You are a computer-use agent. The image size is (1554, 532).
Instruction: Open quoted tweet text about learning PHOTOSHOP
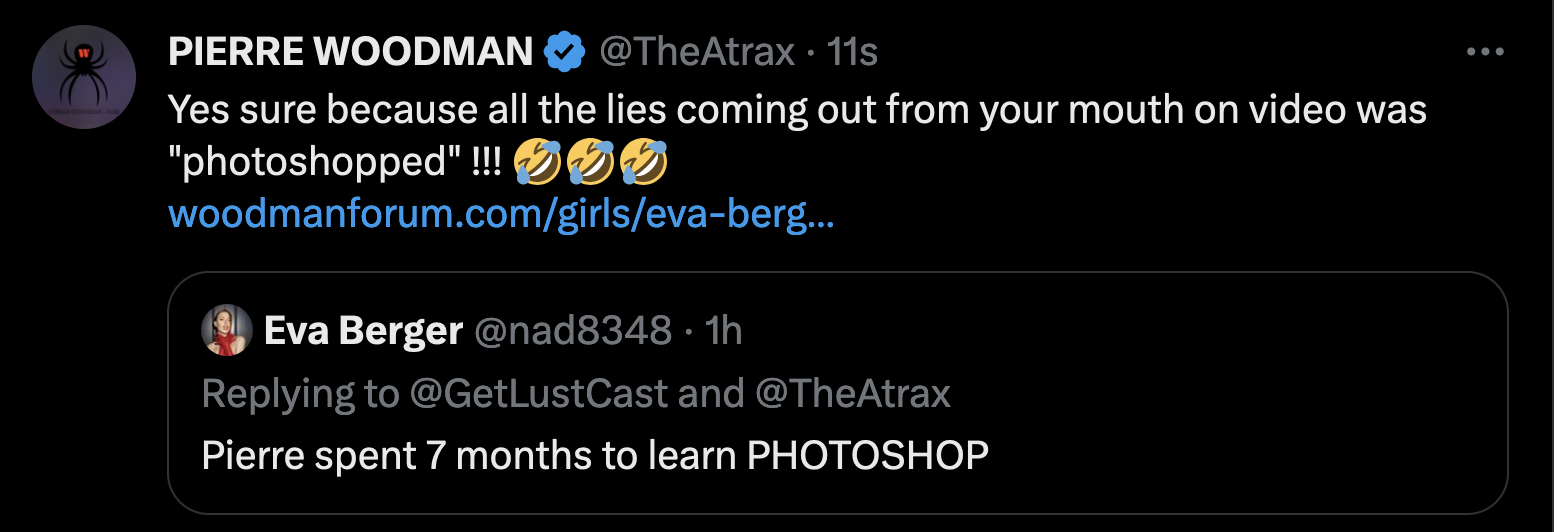tap(595, 456)
